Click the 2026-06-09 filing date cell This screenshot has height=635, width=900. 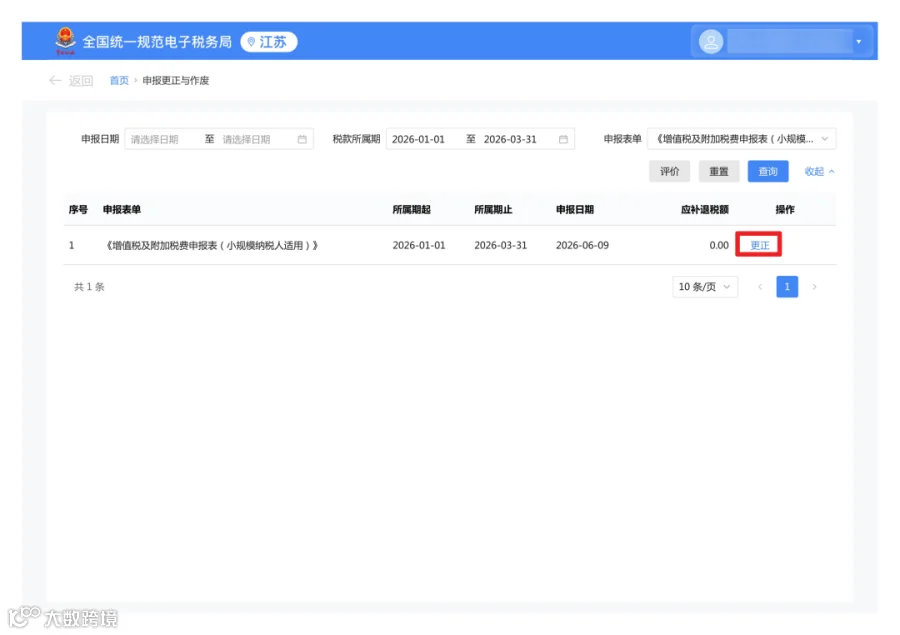pos(582,245)
